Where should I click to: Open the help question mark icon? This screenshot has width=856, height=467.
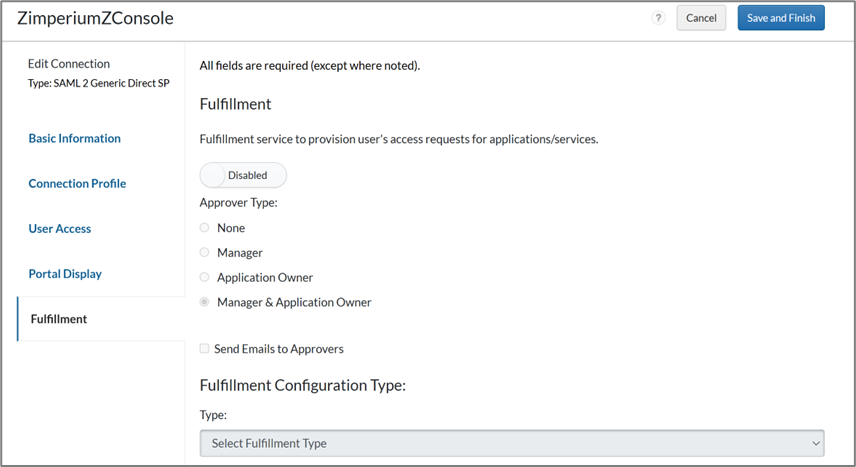click(658, 18)
